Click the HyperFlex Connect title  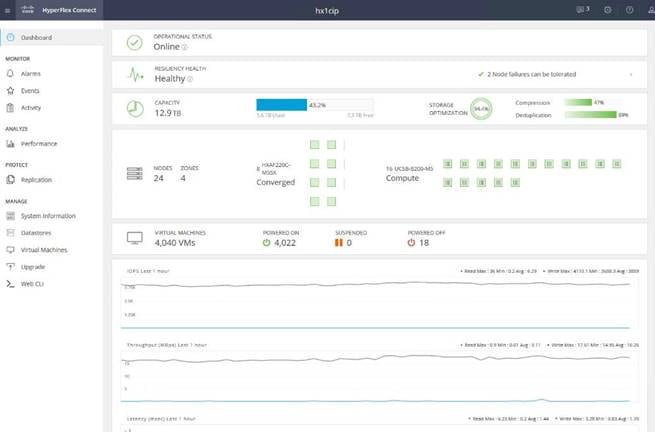coord(69,10)
